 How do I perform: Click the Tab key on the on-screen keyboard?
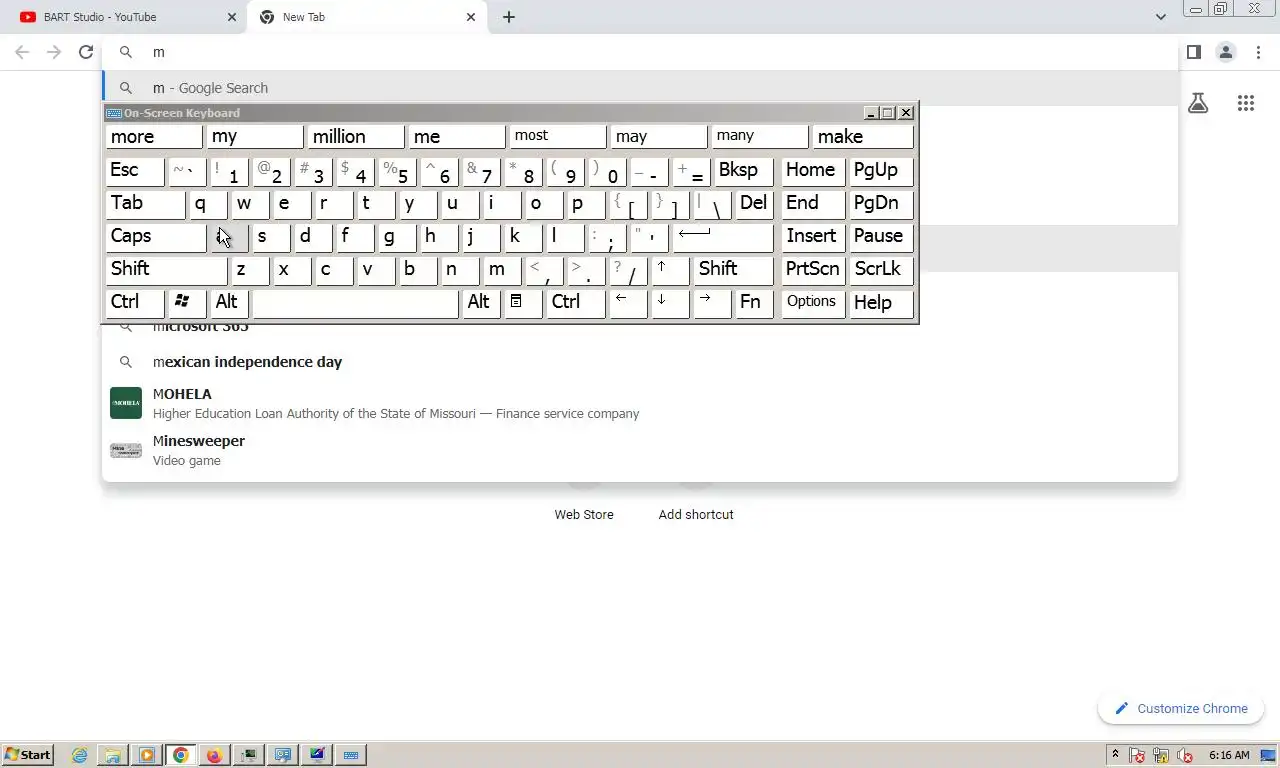click(145, 204)
